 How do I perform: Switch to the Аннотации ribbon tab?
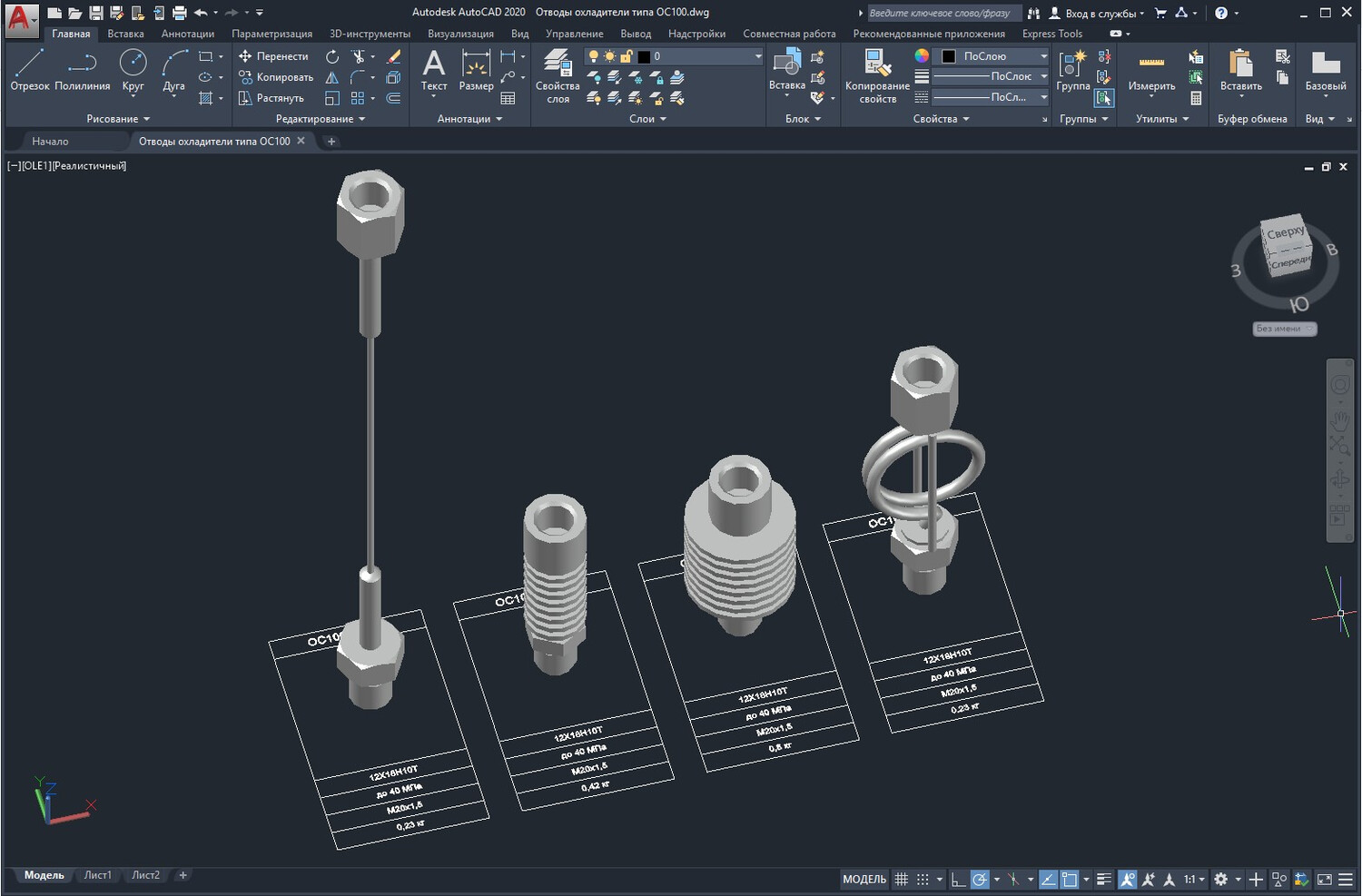[x=188, y=34]
